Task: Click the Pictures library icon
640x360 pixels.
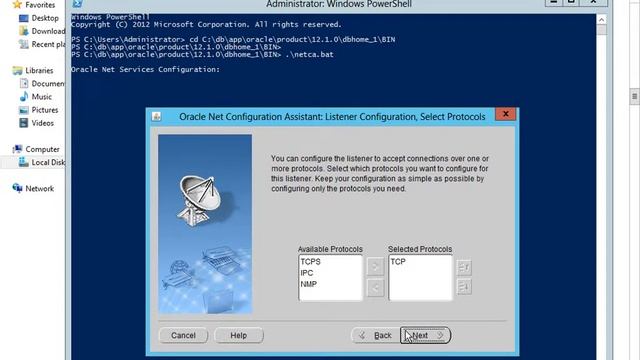Action: coord(24,109)
